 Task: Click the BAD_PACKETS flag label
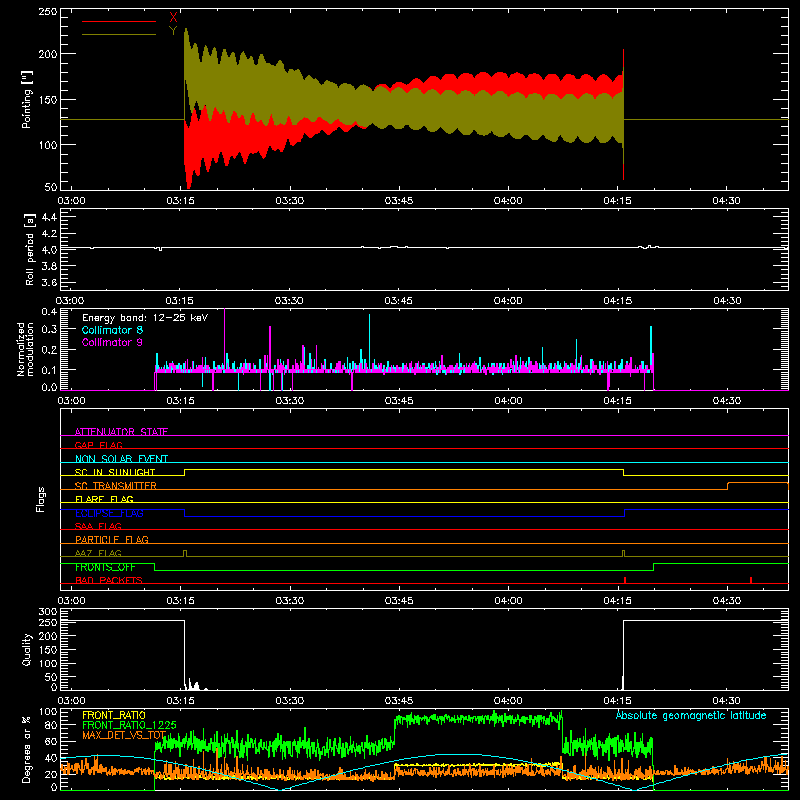pyautogui.click(x=109, y=580)
